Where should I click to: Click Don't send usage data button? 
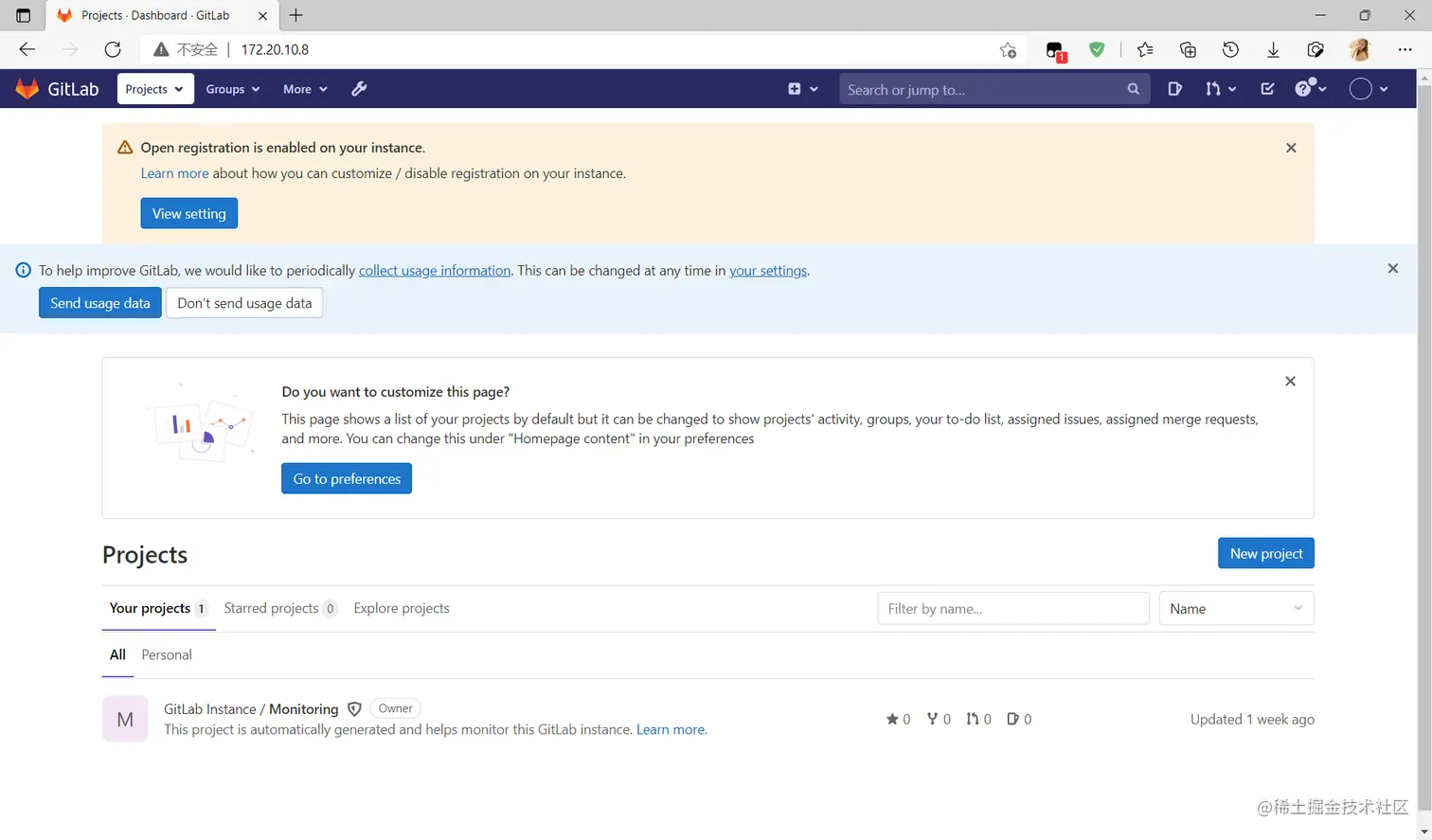[244, 303]
